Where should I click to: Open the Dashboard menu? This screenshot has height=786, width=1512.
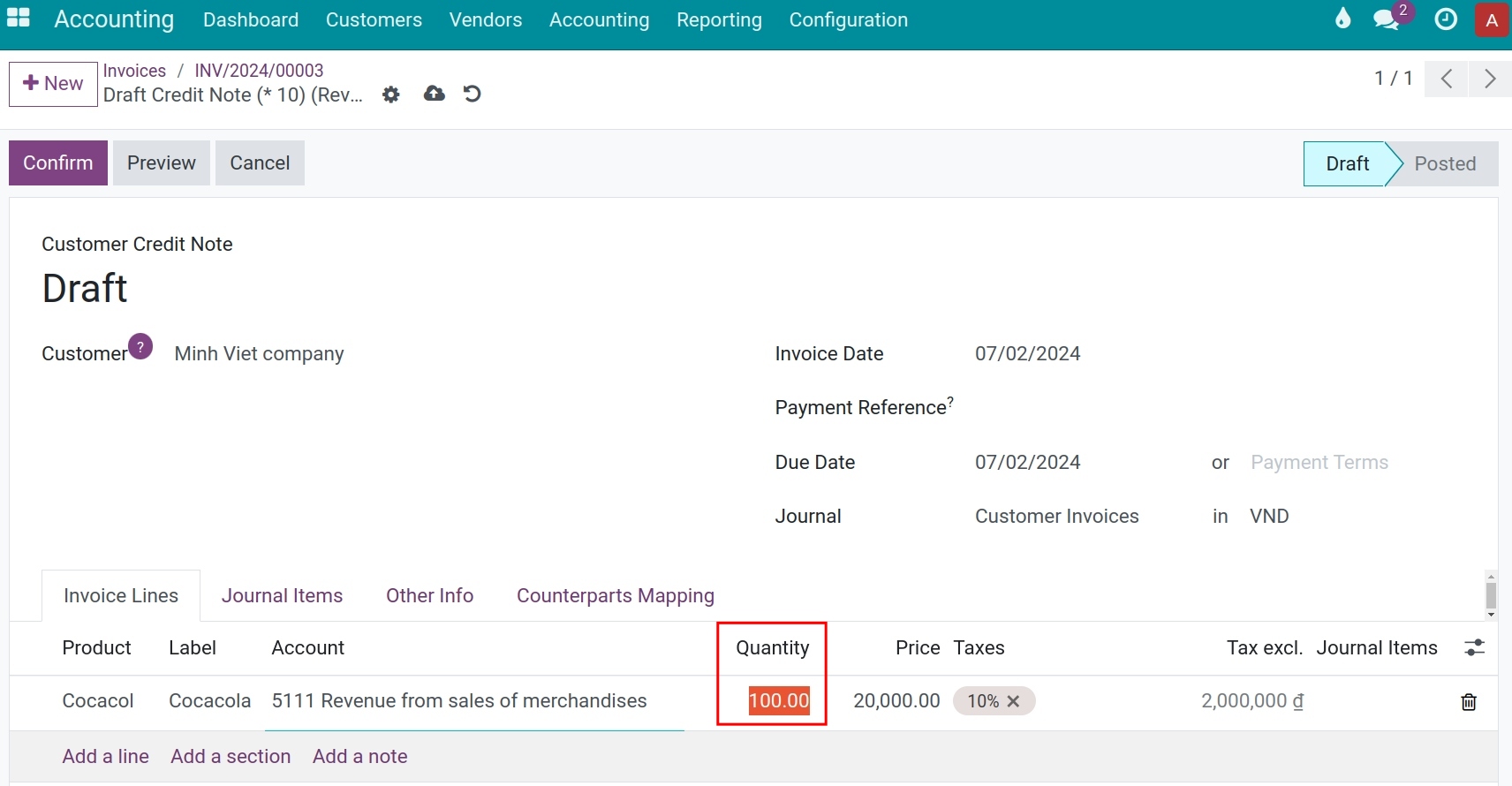coord(251,19)
